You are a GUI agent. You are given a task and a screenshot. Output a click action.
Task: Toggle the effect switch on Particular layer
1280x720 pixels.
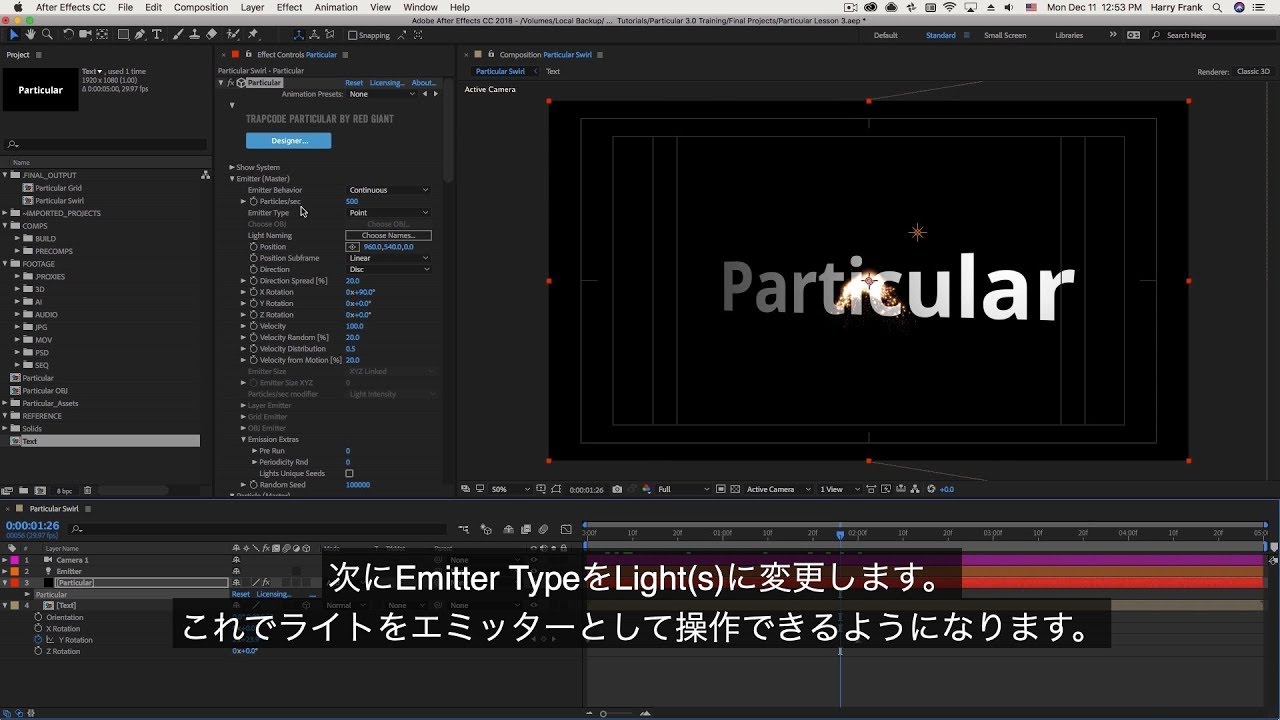tap(266, 582)
